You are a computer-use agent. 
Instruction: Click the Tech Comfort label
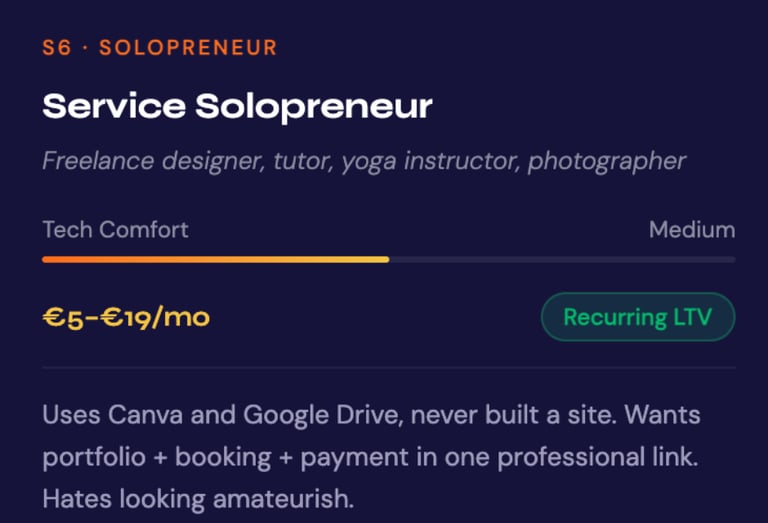(x=116, y=230)
